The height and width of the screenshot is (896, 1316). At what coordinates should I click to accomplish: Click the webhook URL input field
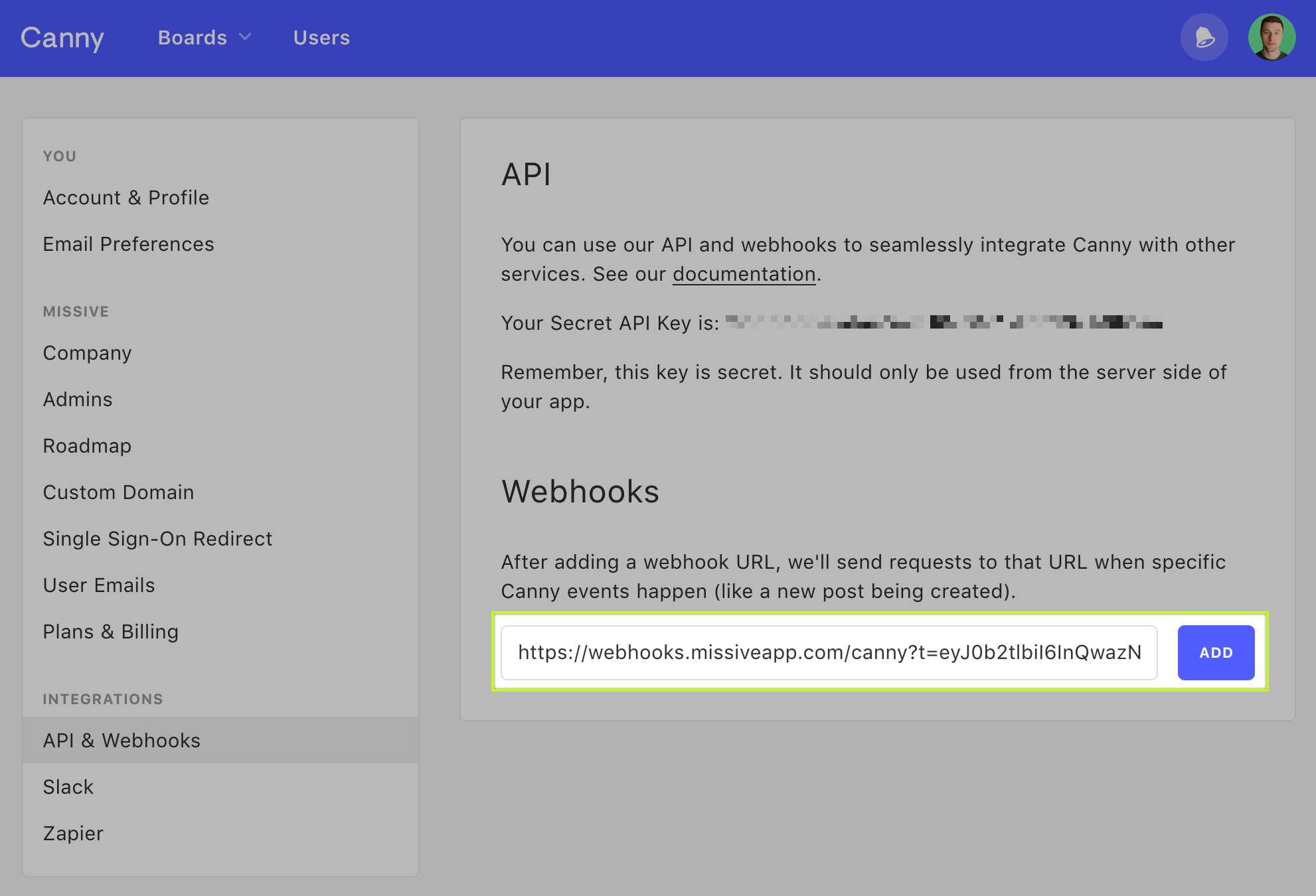[829, 652]
